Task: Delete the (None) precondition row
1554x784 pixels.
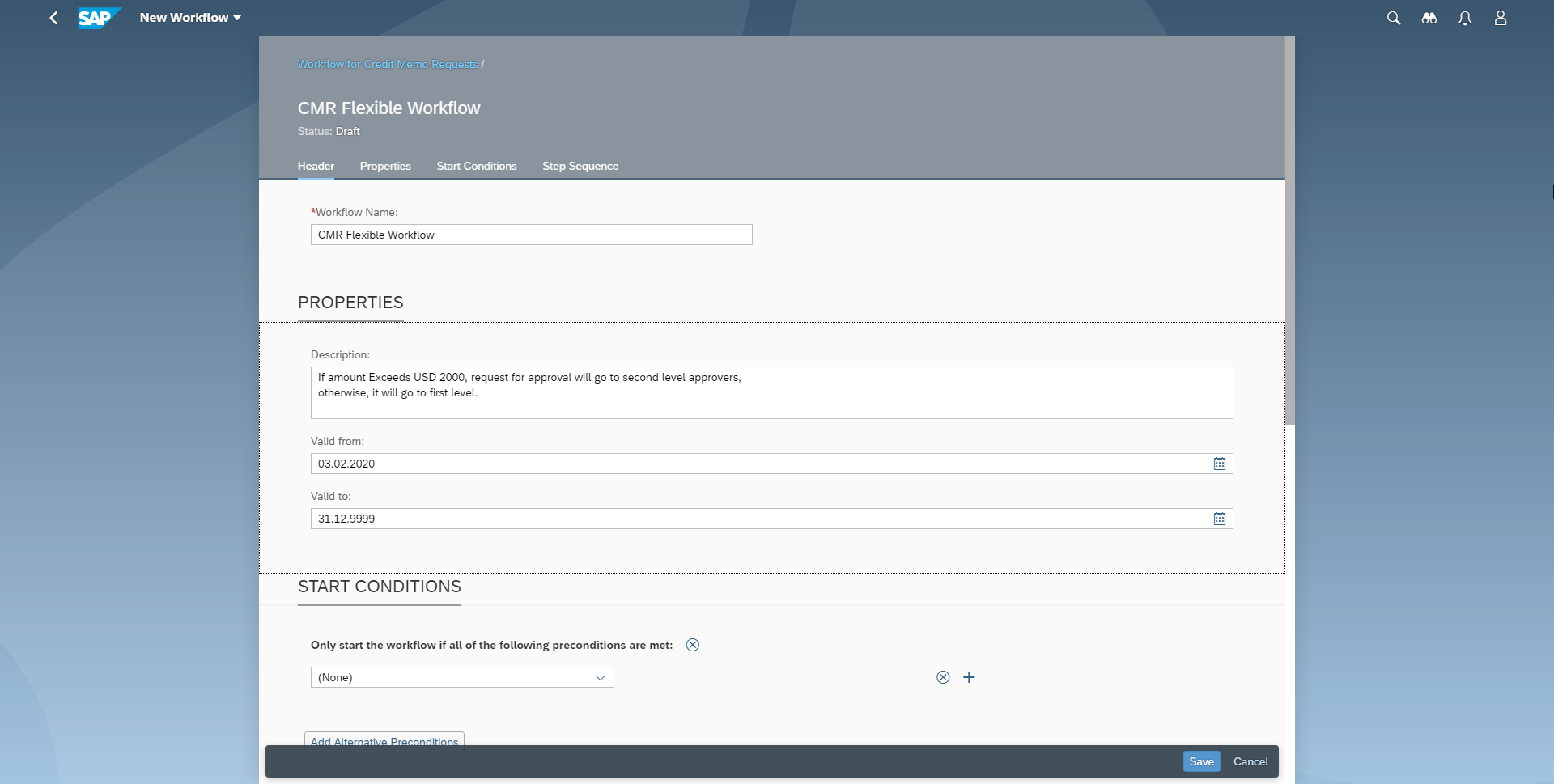Action: [943, 677]
